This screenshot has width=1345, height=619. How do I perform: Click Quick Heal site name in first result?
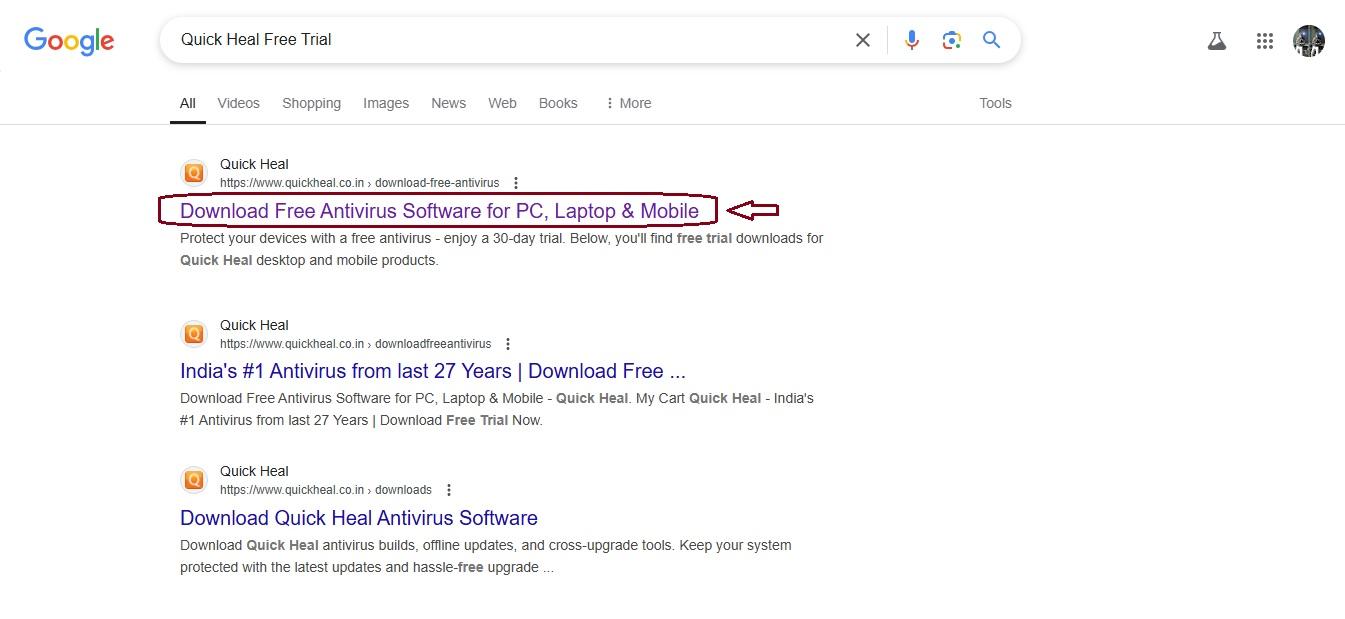[x=254, y=164]
